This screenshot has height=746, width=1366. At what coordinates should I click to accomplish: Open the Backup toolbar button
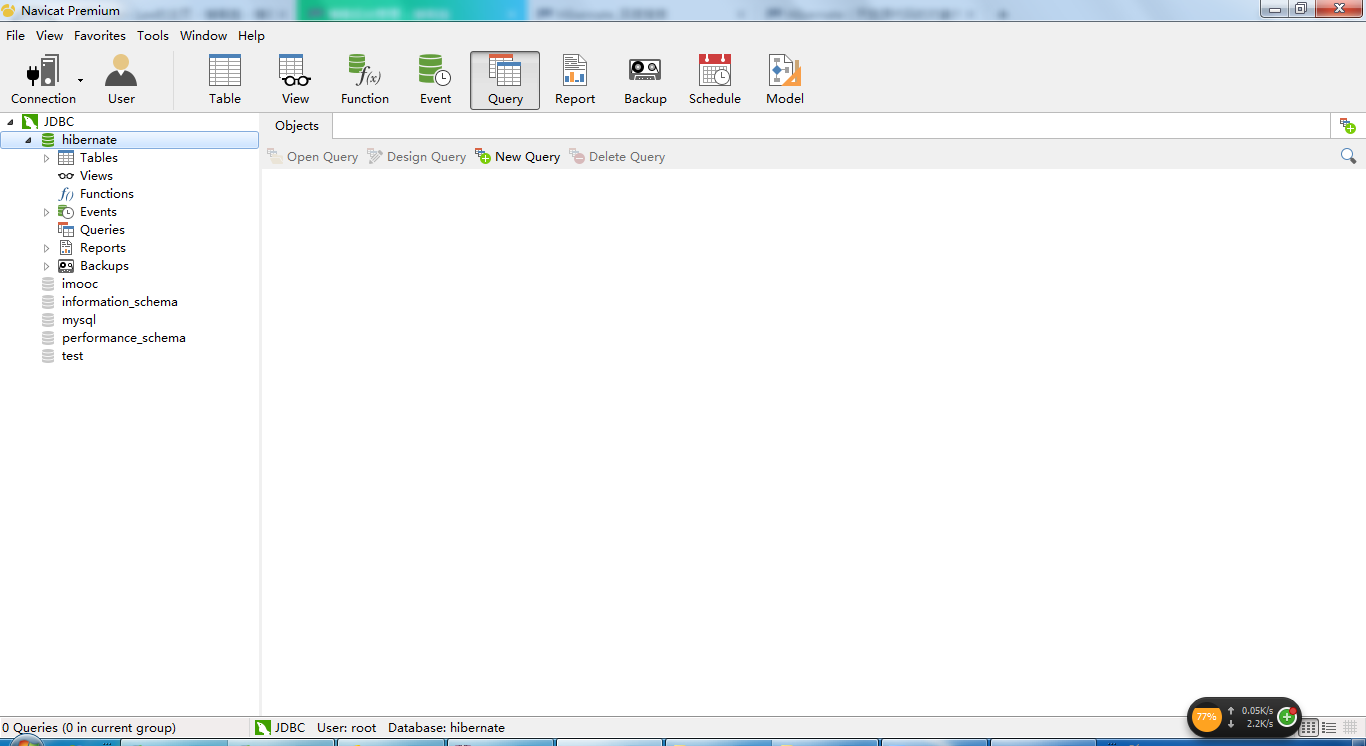click(x=645, y=80)
